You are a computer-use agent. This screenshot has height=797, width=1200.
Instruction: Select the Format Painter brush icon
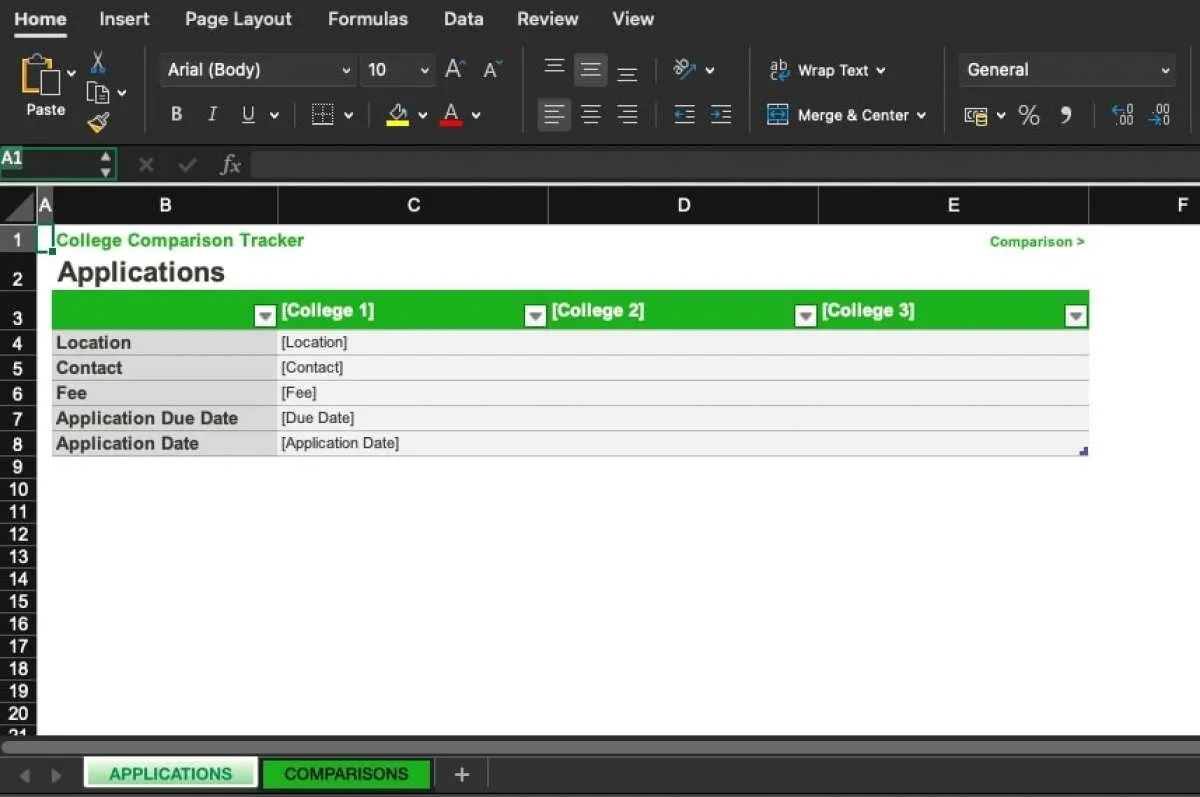pyautogui.click(x=98, y=122)
